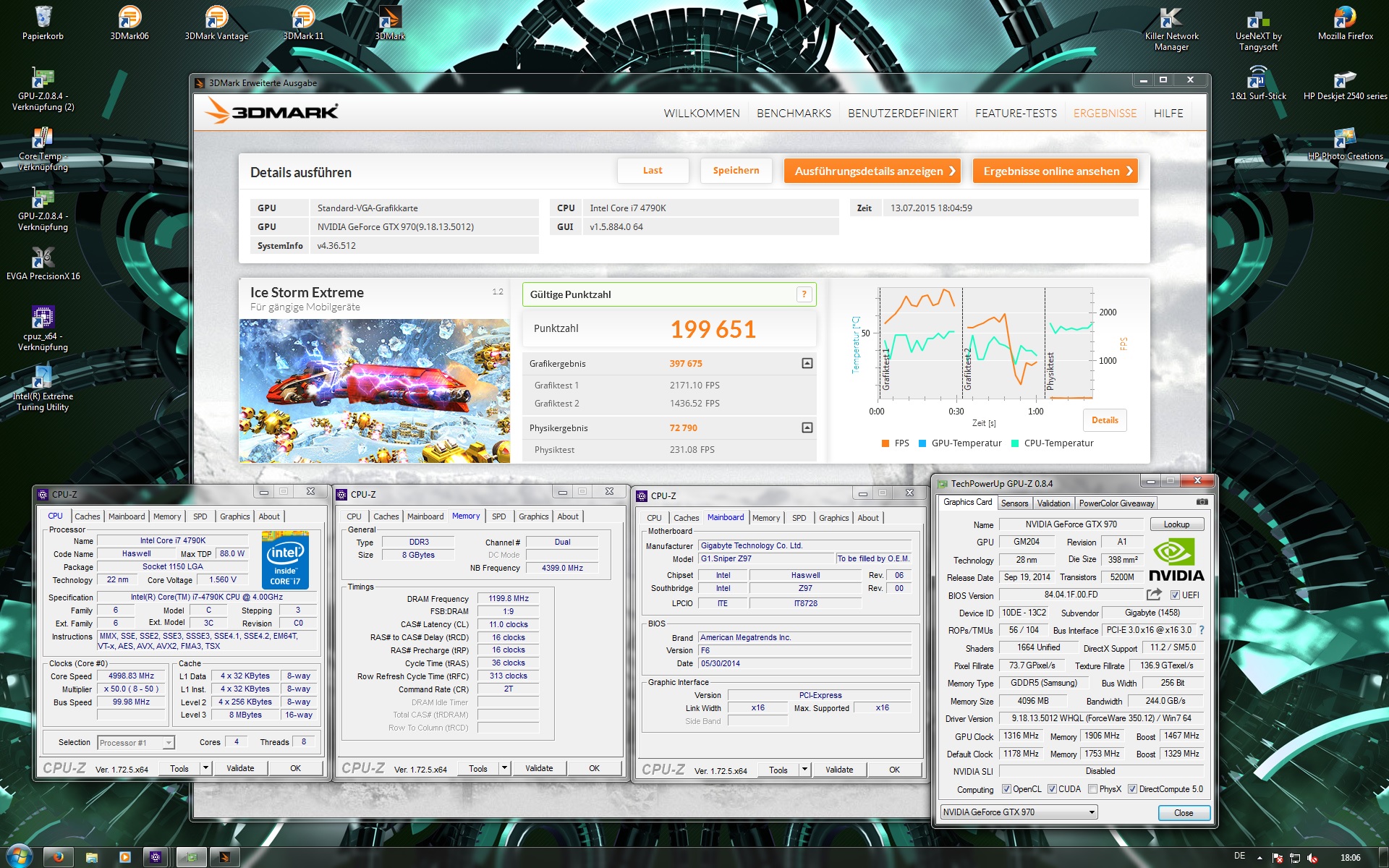Click the help question mark beside Gültige Punktzahl
1389x868 pixels.
(804, 294)
